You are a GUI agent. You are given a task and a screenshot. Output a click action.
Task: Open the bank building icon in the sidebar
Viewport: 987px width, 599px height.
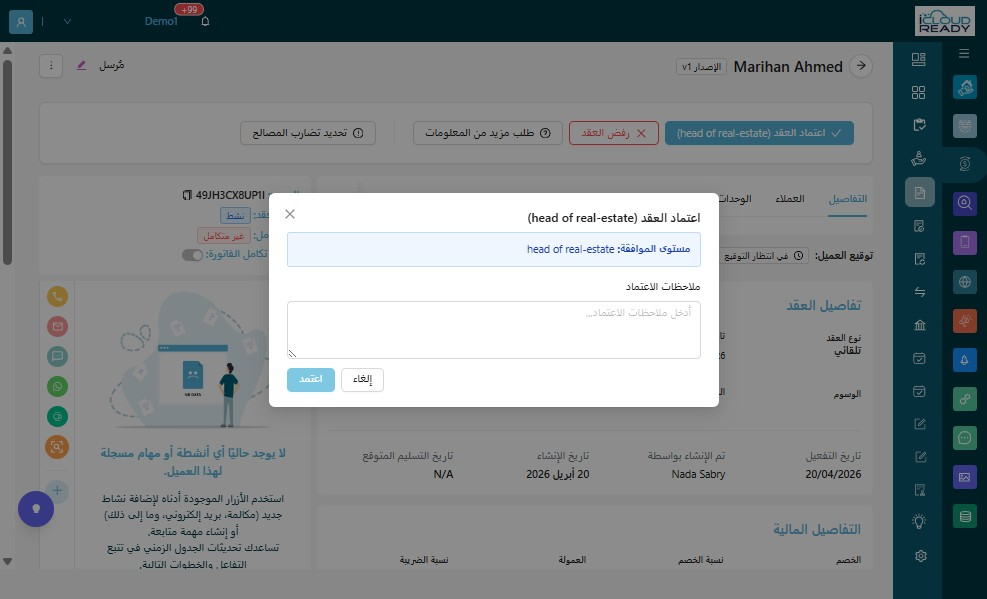point(919,325)
